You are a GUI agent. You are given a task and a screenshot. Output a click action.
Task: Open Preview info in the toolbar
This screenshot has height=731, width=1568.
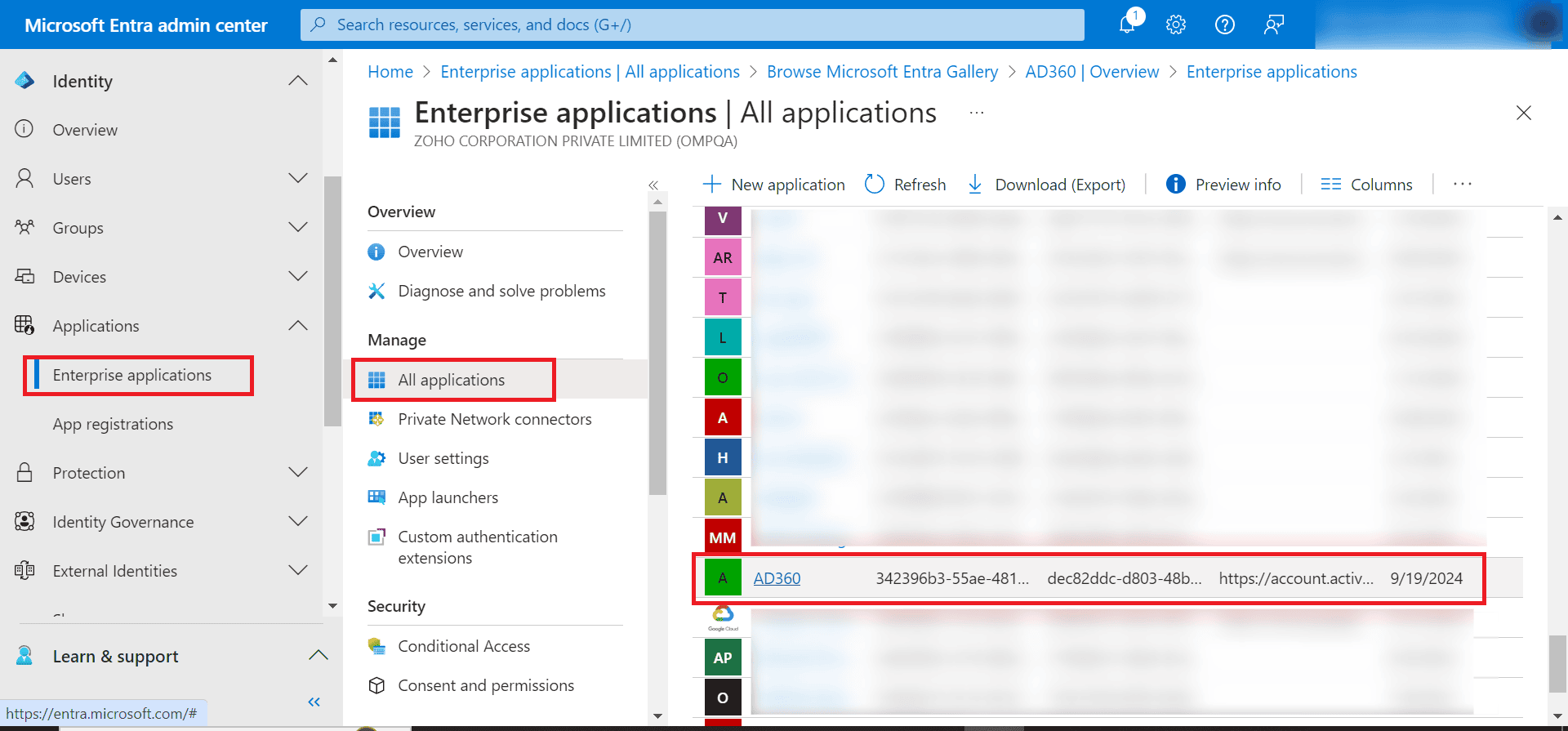click(x=1223, y=185)
